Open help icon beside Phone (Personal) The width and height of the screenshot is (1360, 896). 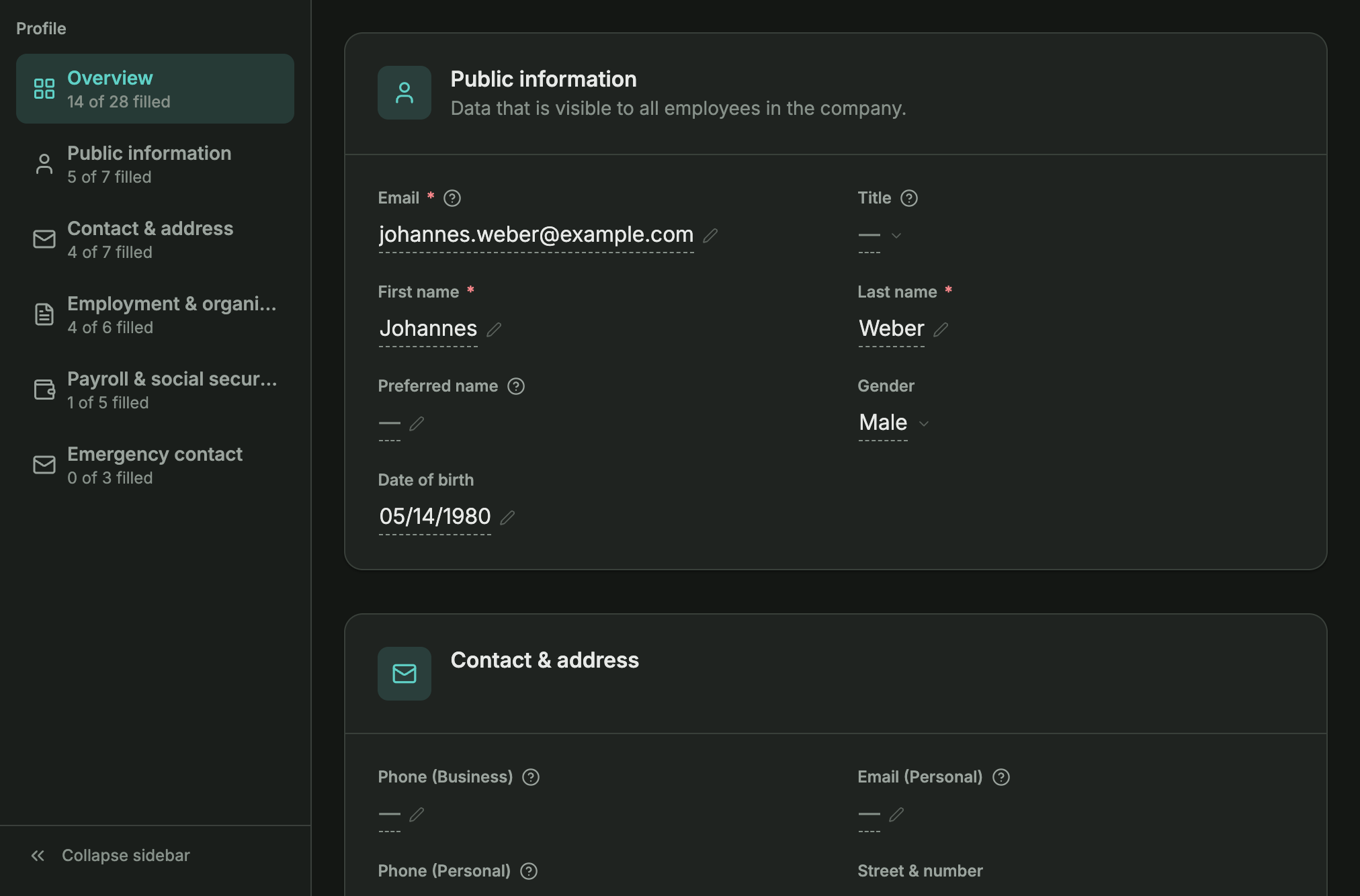pos(529,871)
